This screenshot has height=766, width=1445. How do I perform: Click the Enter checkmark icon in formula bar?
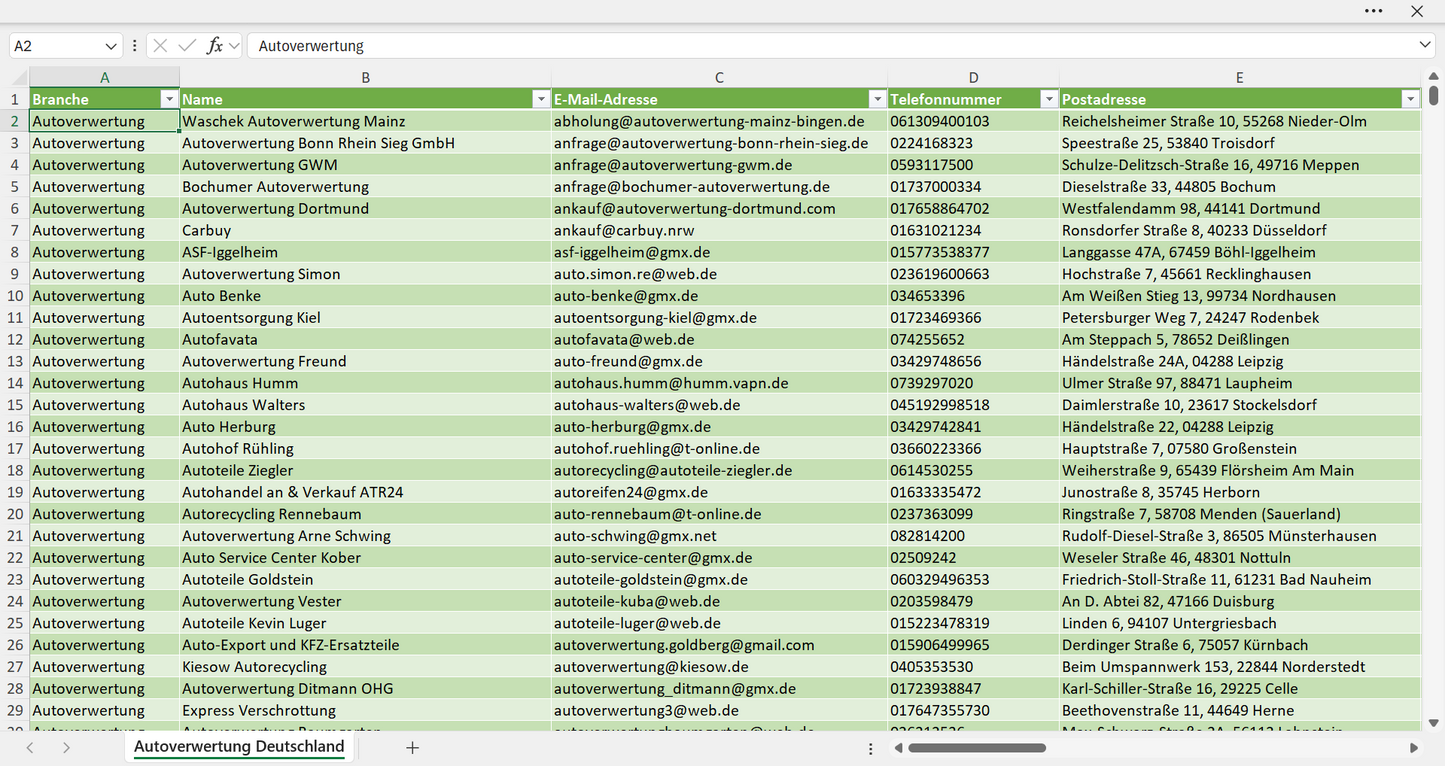point(187,46)
